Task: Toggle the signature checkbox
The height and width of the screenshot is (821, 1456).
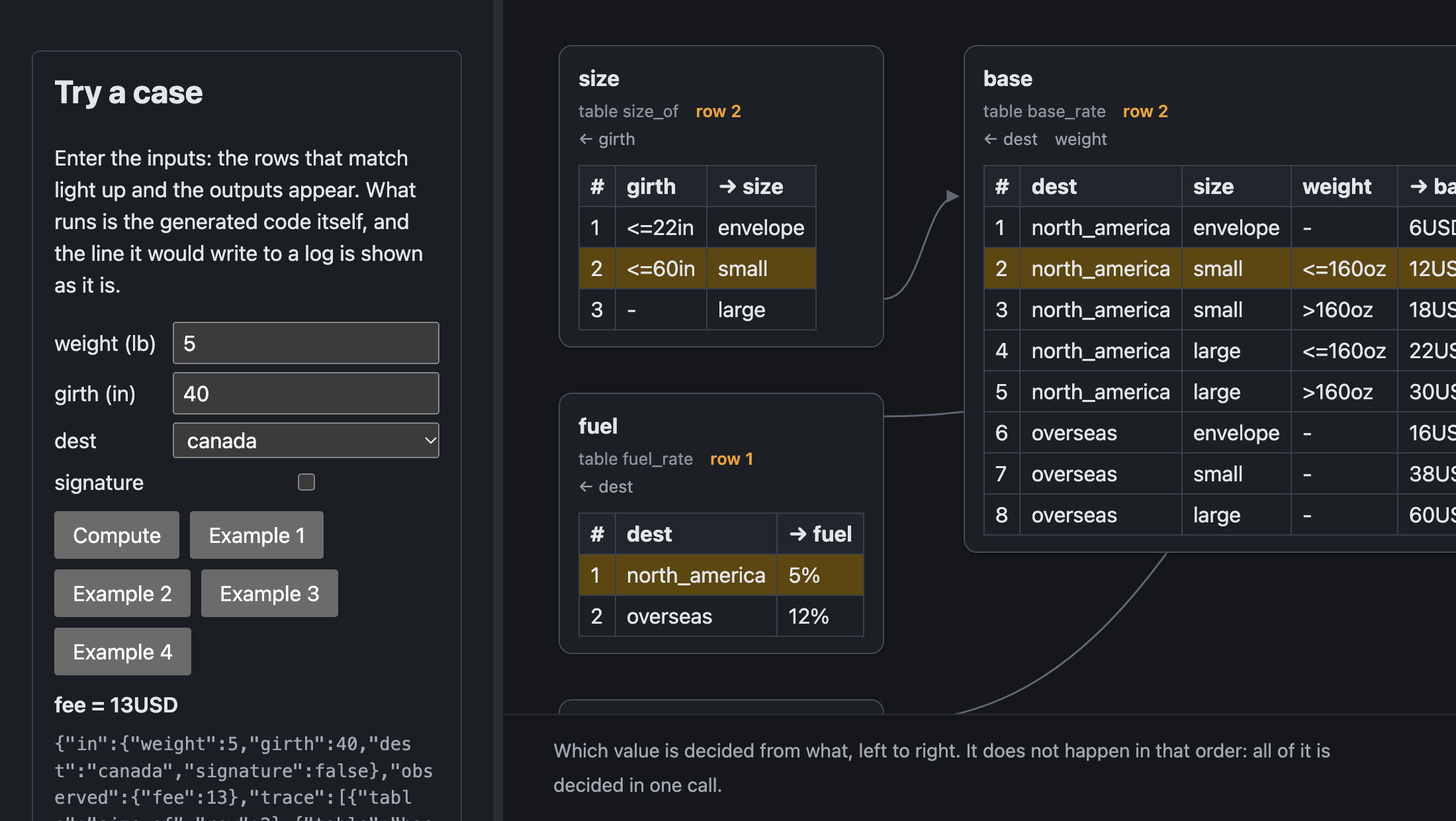Action: tap(306, 482)
